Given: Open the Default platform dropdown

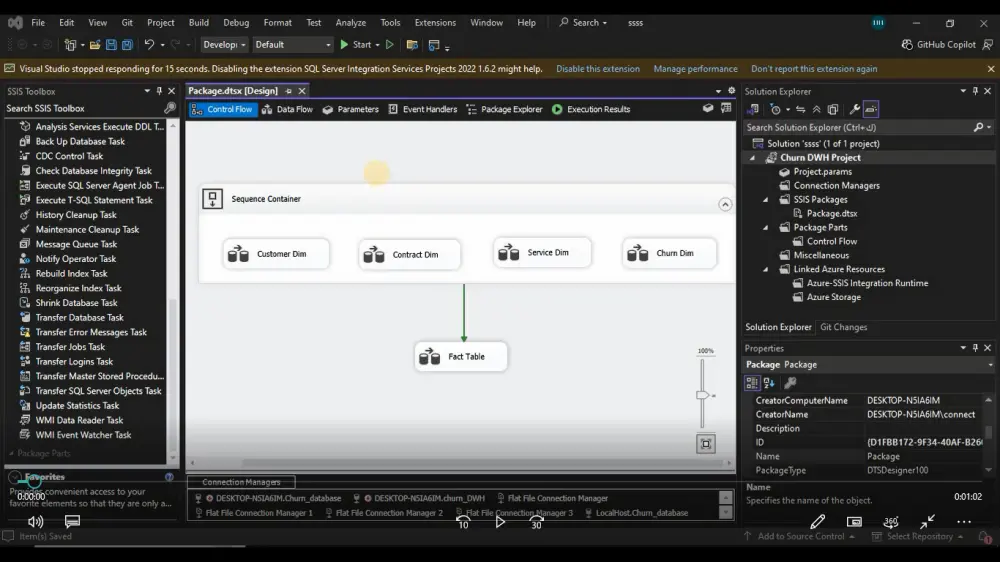Looking at the screenshot, I should coord(293,45).
